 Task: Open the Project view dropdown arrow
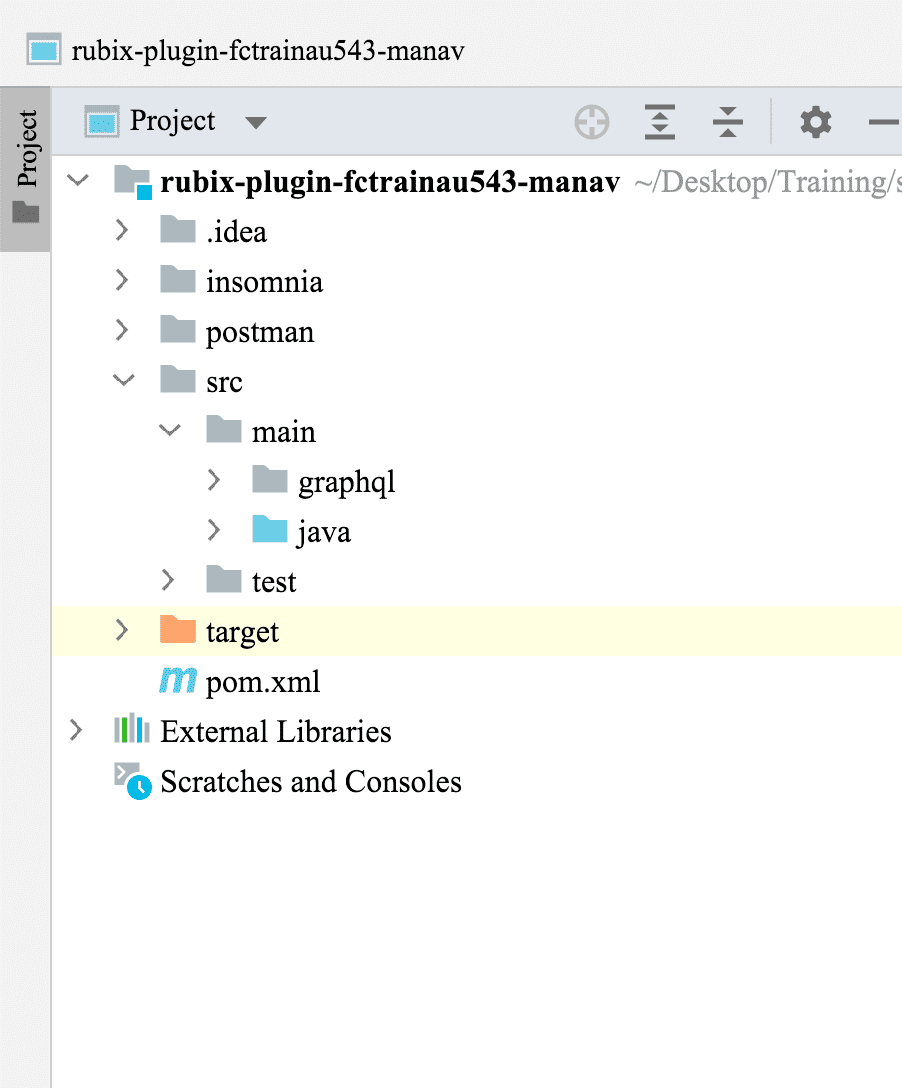256,123
